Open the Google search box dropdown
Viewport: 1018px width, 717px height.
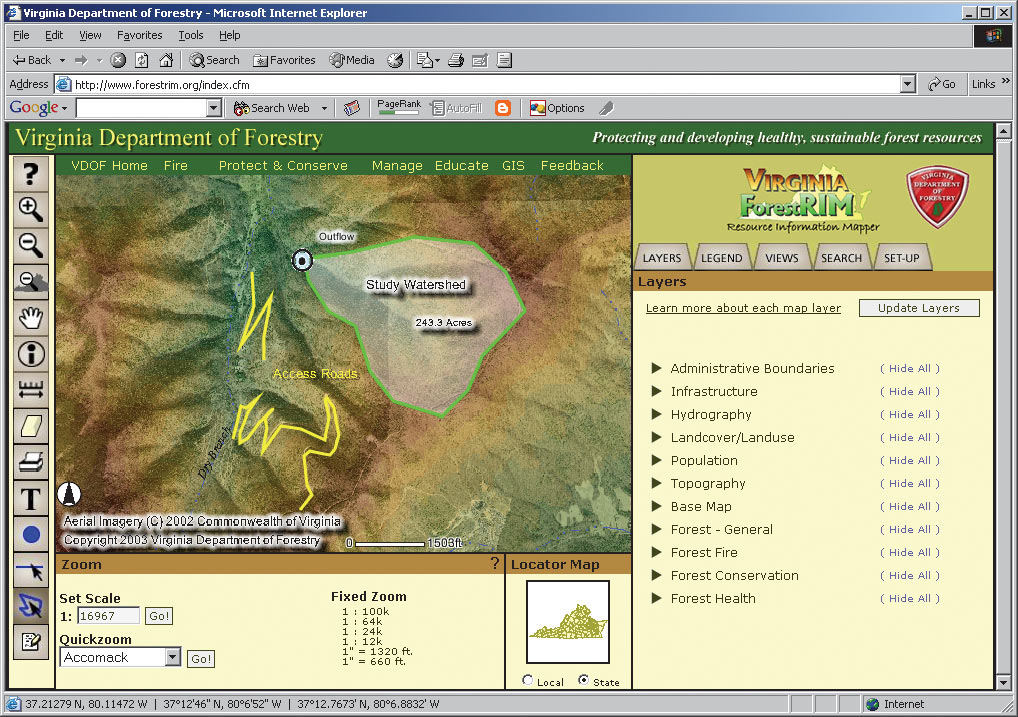(214, 108)
